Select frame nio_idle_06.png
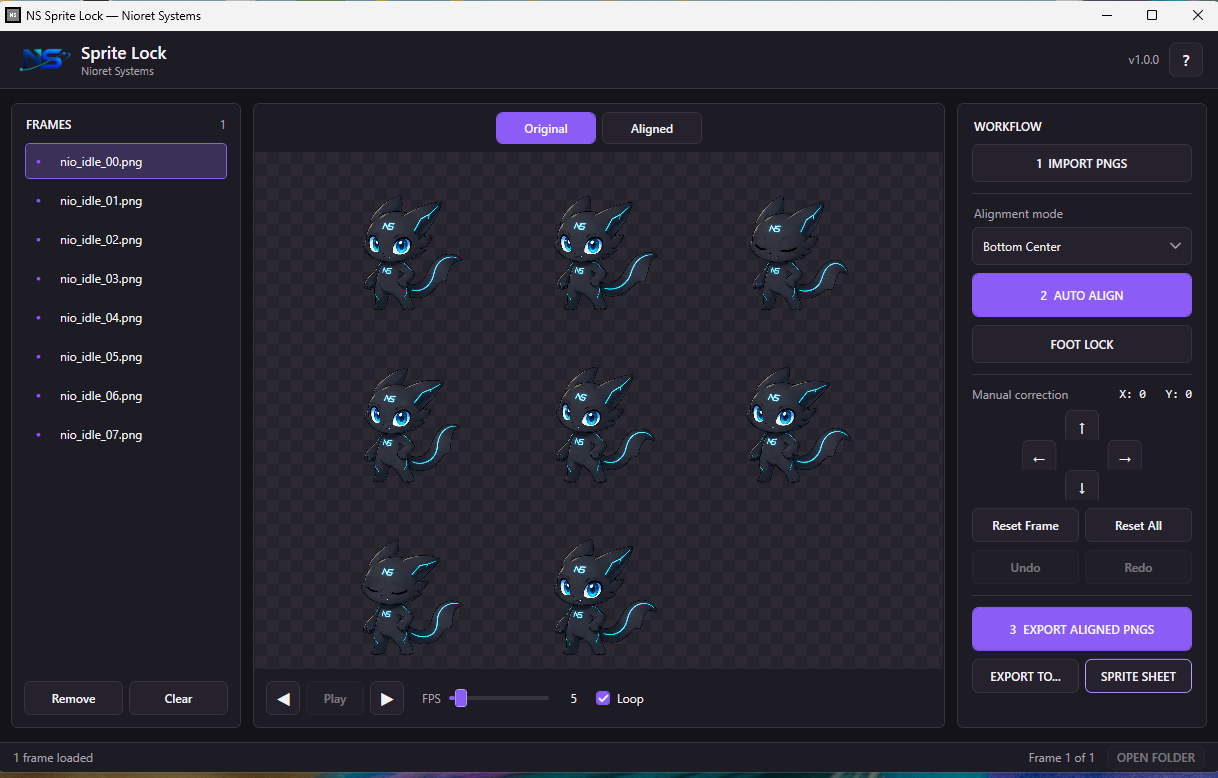 tap(126, 396)
